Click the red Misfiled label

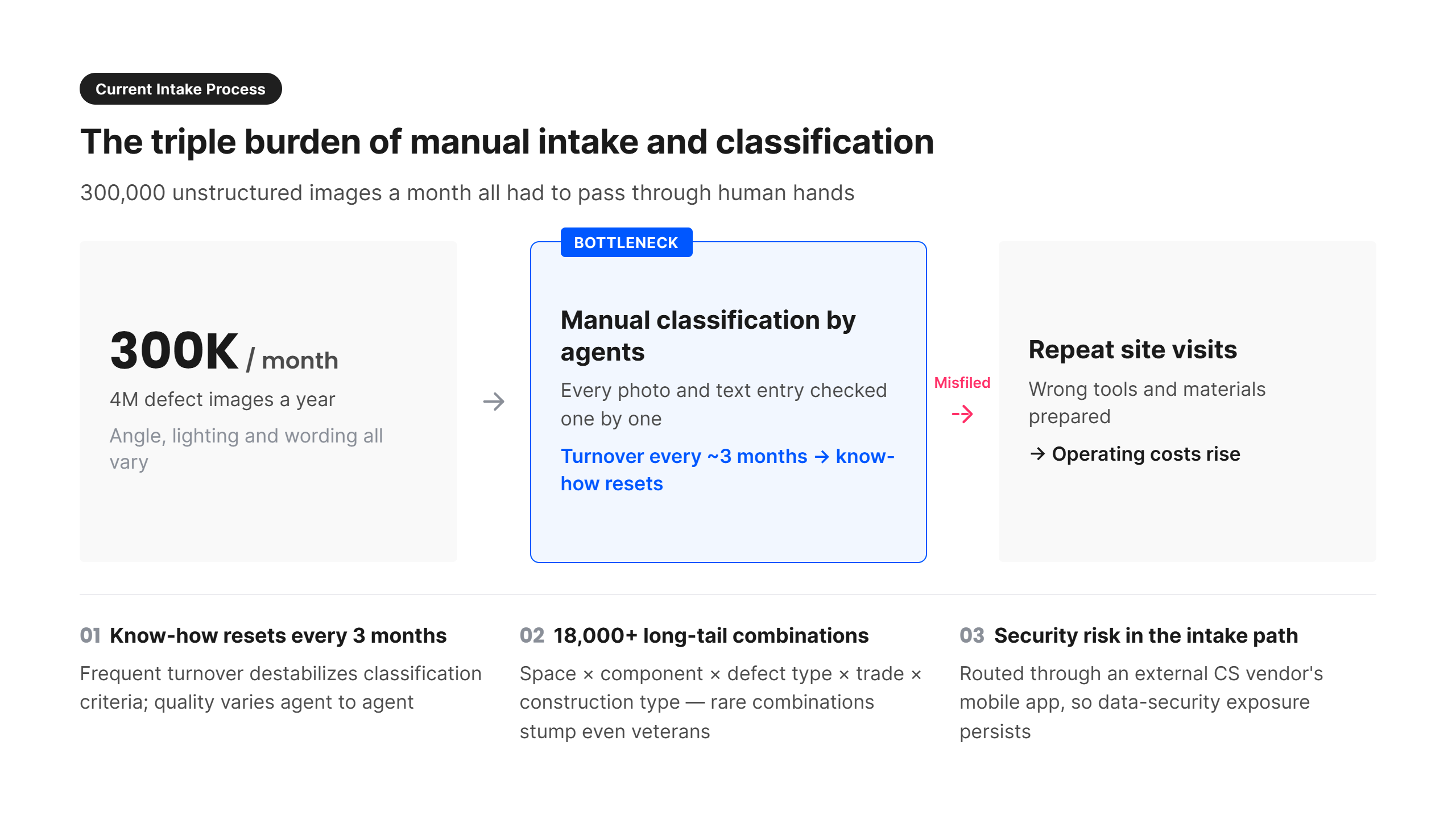(x=962, y=383)
